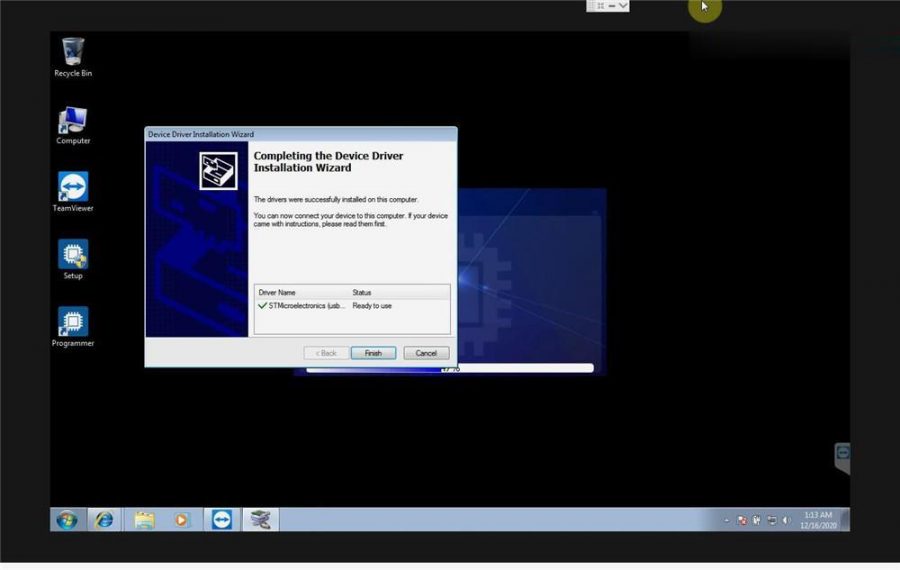Click the Finish button in the wizard

click(x=373, y=353)
